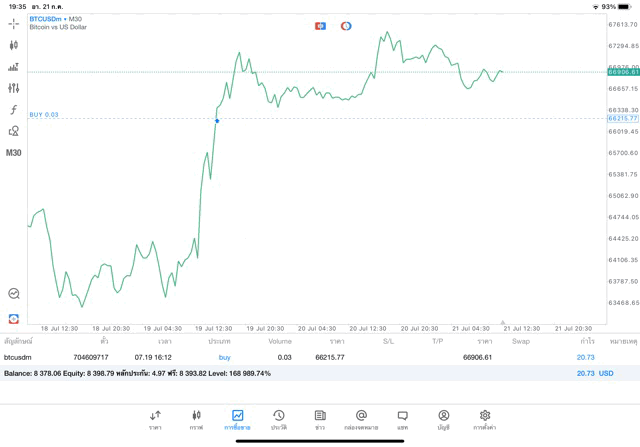Screen dimensions: 640x447
Task: Open the M30 timeframe selector in sidebar
Action: pos(14,153)
